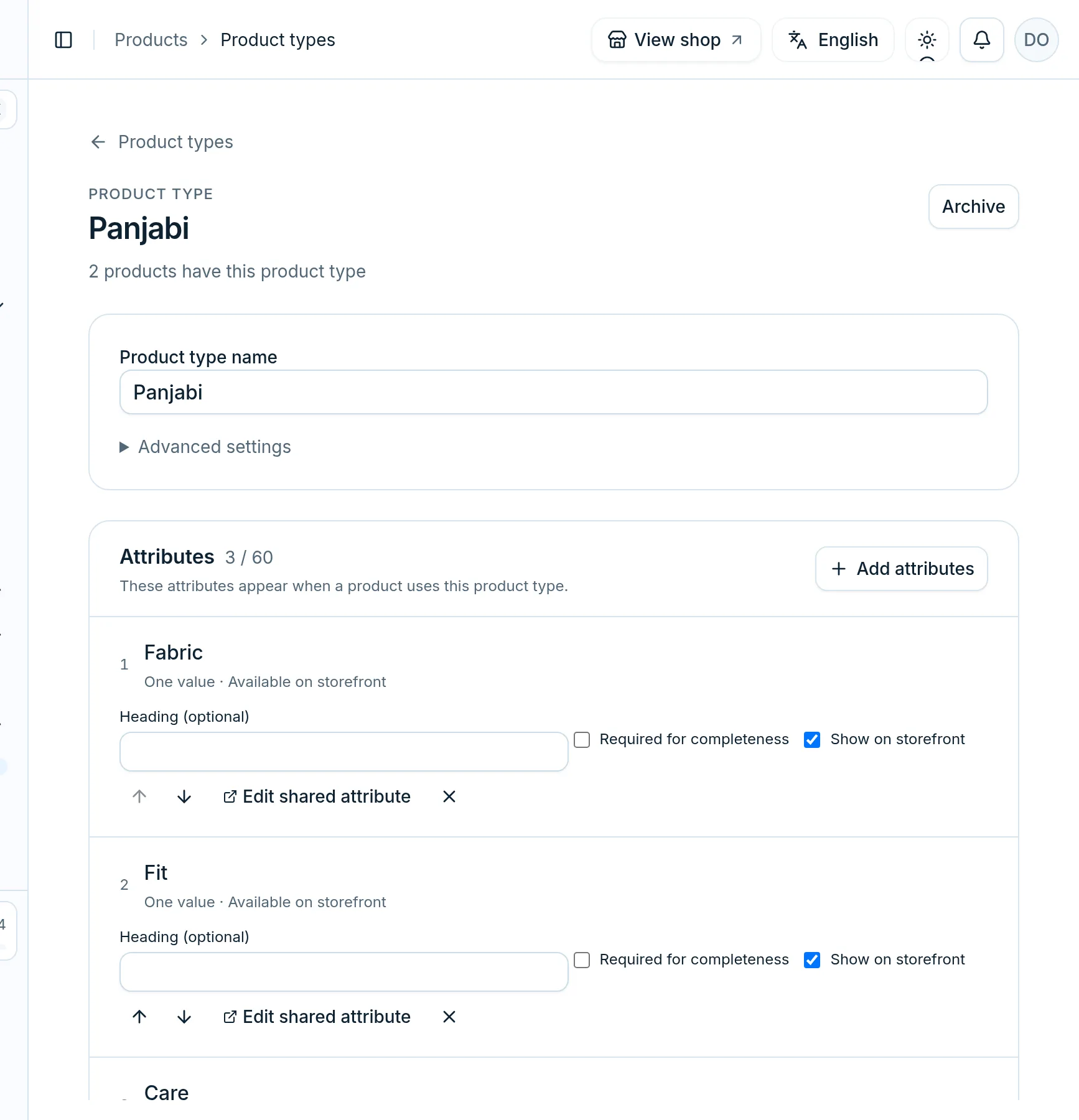Screen dimensions: 1079x1120
Task: Uncheck Show on storefront for Fabric
Action: (812, 739)
